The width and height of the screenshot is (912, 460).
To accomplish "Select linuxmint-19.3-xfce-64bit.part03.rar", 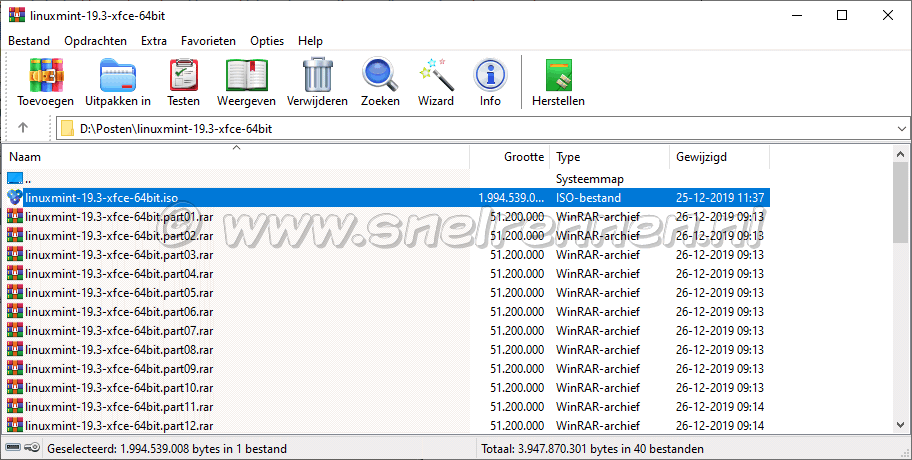I will [119, 255].
